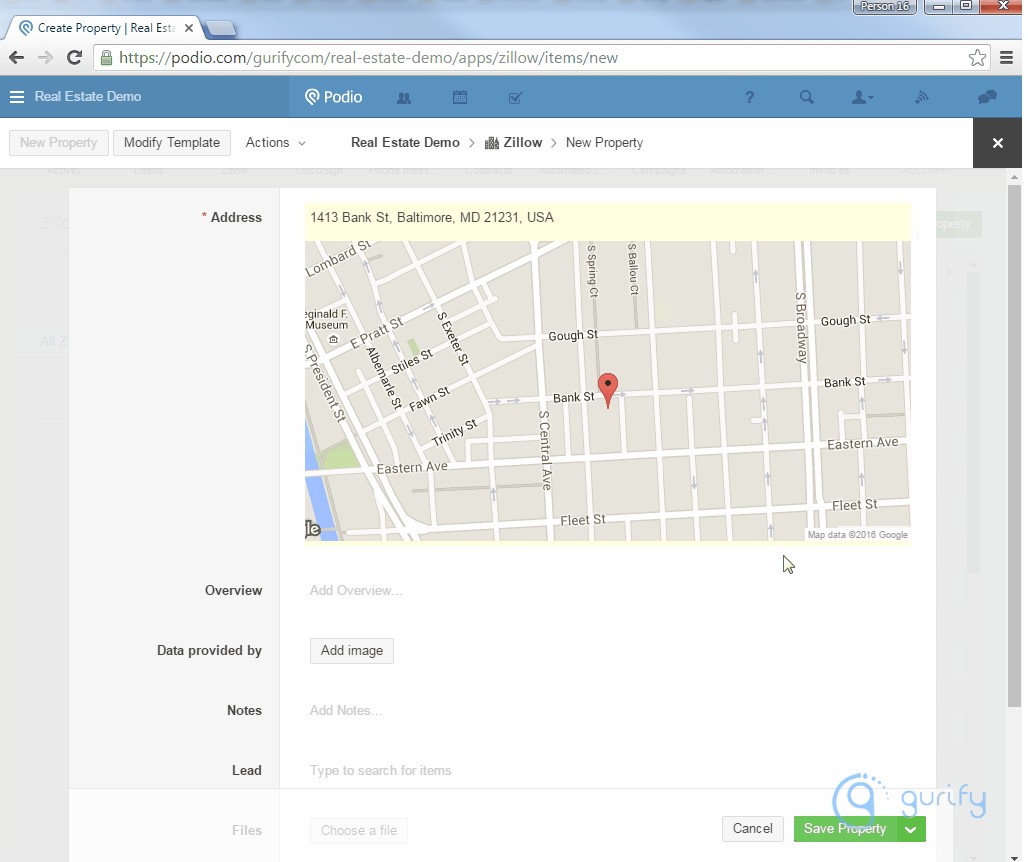Click the red map location pin
Viewport: 1028px width, 862px height.
(x=607, y=388)
